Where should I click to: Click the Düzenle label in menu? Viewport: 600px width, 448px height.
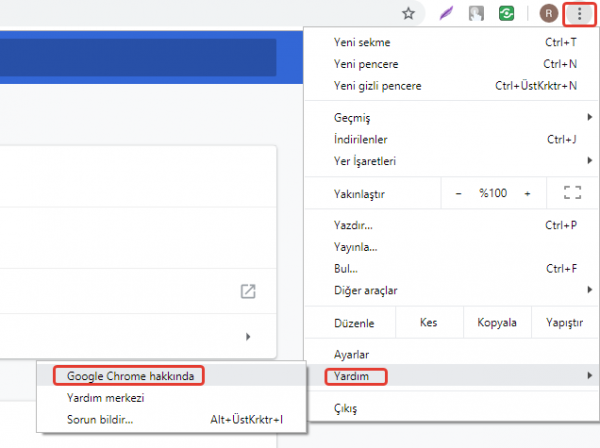pyautogui.click(x=354, y=323)
